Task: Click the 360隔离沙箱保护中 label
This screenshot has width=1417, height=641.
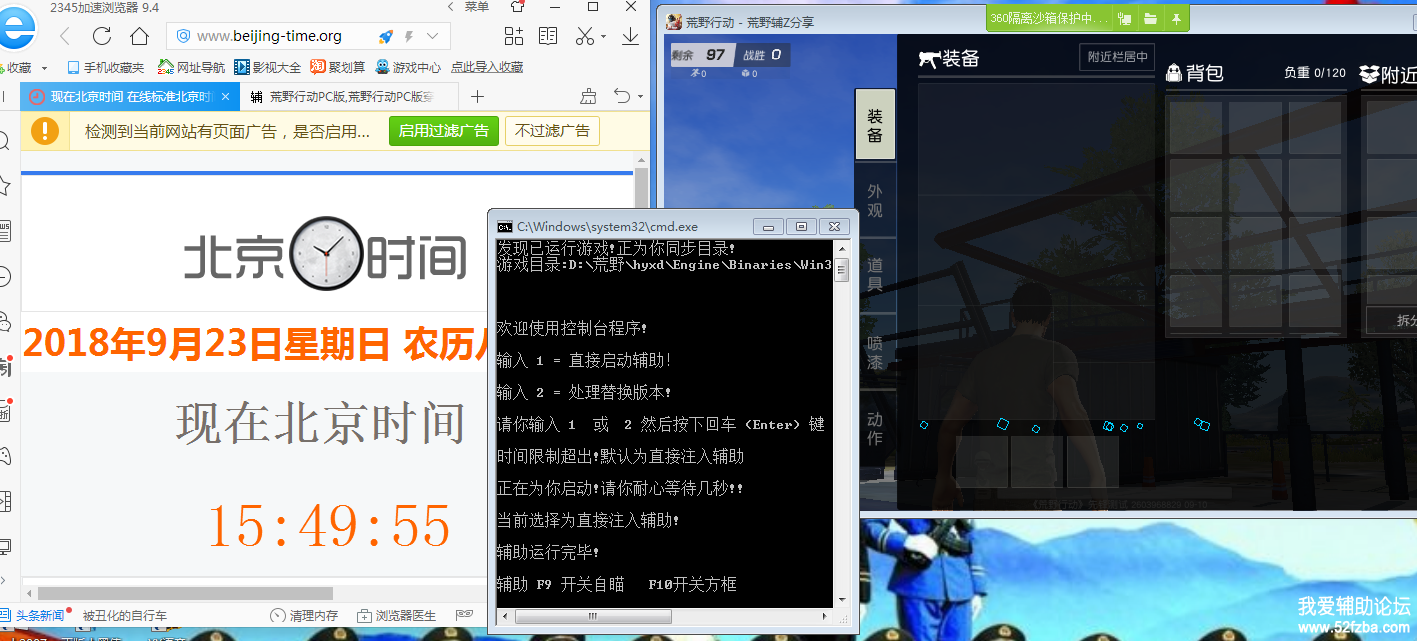Action: pos(1049,19)
